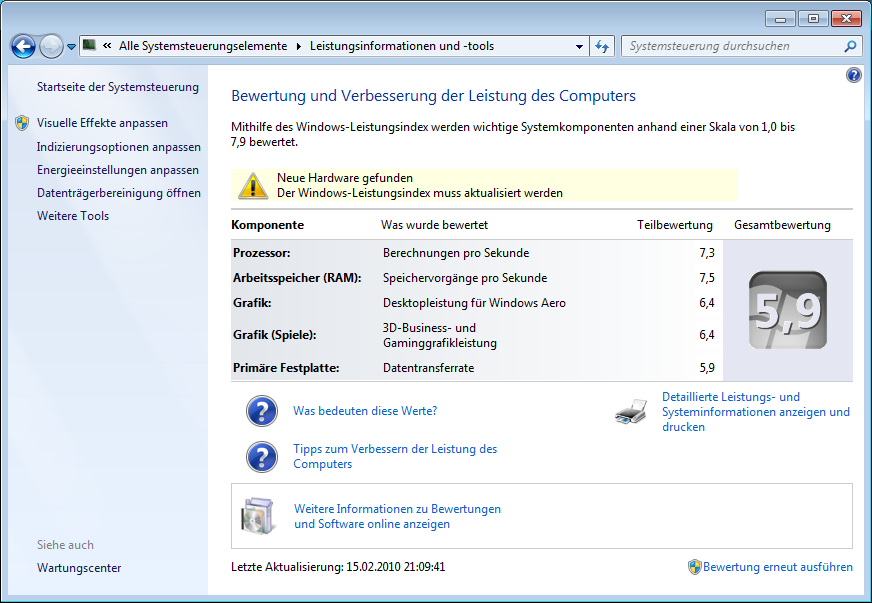Viewport: 872px width, 603px height.
Task: Click the 'Systemsteuerung durchsuchen' search field
Action: 730,46
